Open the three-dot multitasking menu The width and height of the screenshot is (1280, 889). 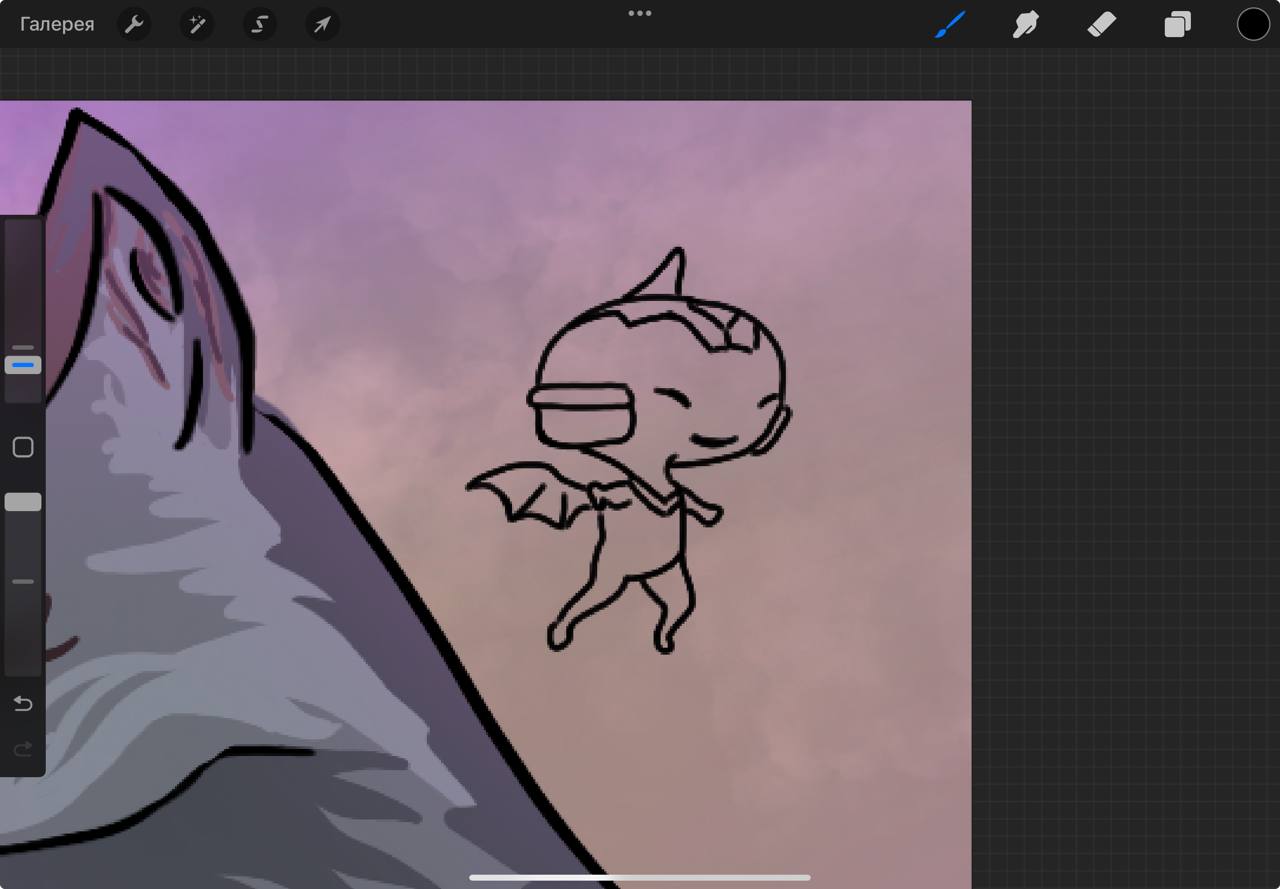point(640,13)
